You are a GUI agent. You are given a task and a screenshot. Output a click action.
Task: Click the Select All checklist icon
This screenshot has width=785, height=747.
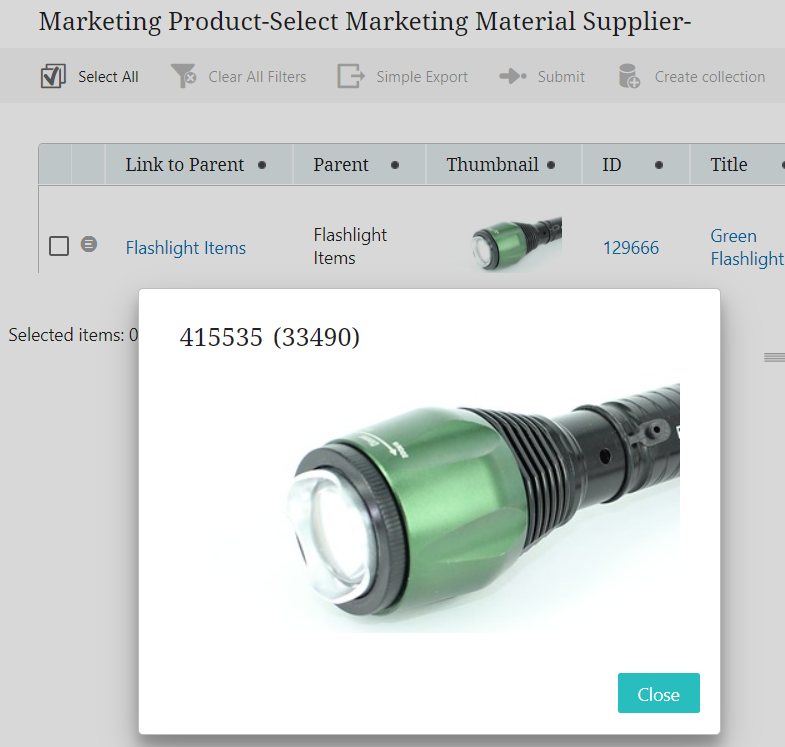(x=53, y=76)
